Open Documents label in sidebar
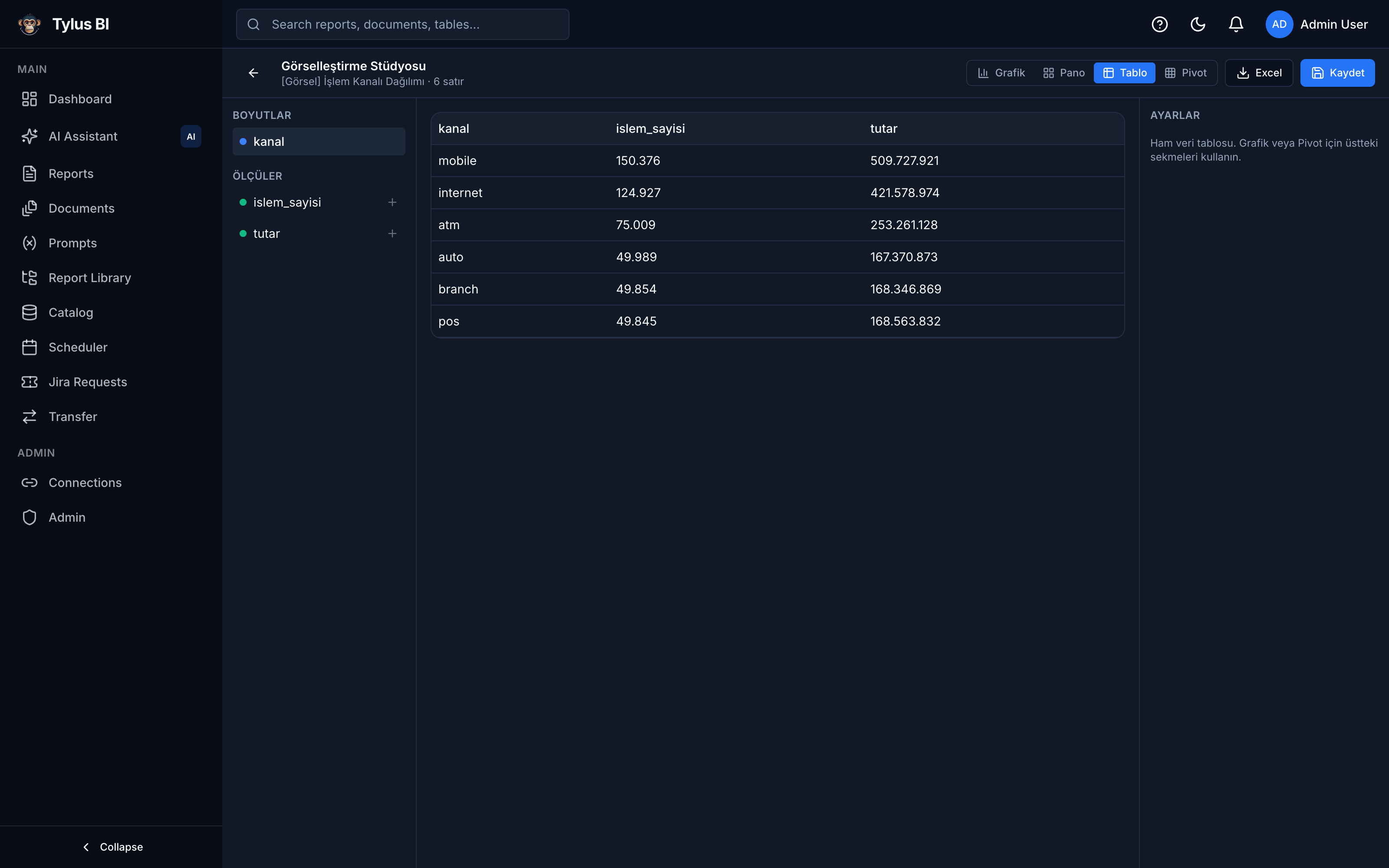 click(82, 208)
